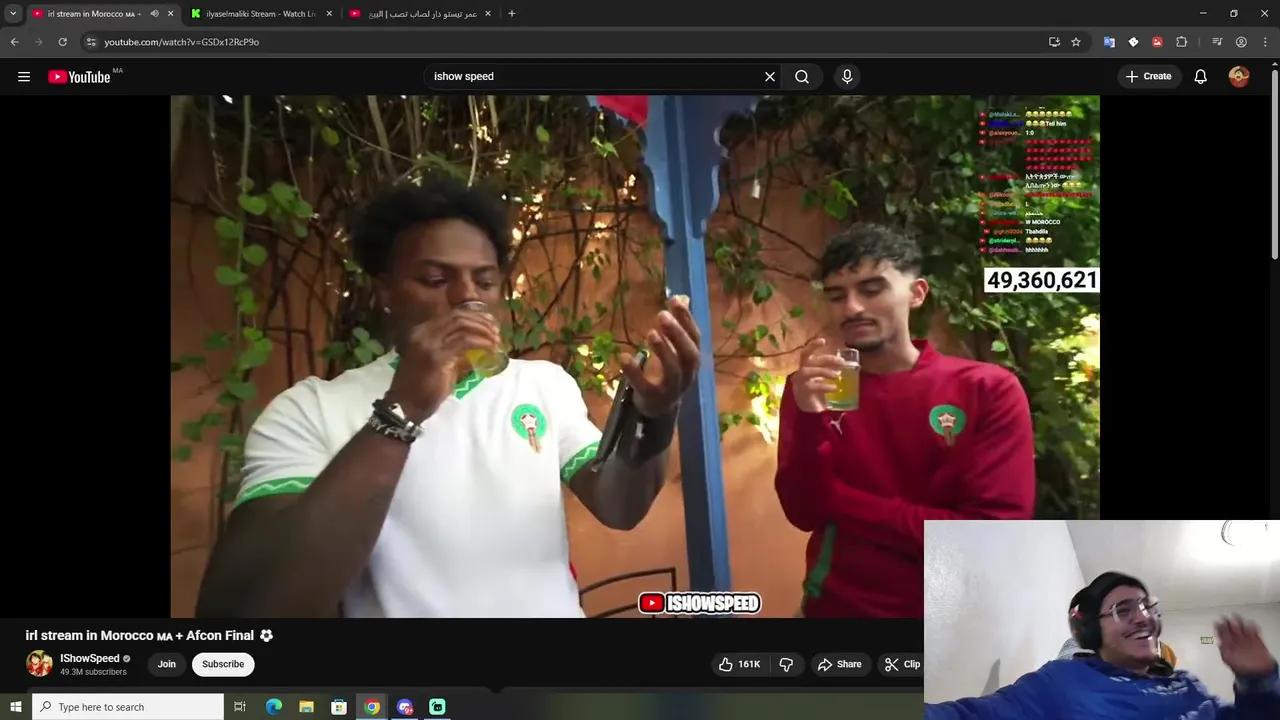Open Task View on taskbar

[240, 707]
